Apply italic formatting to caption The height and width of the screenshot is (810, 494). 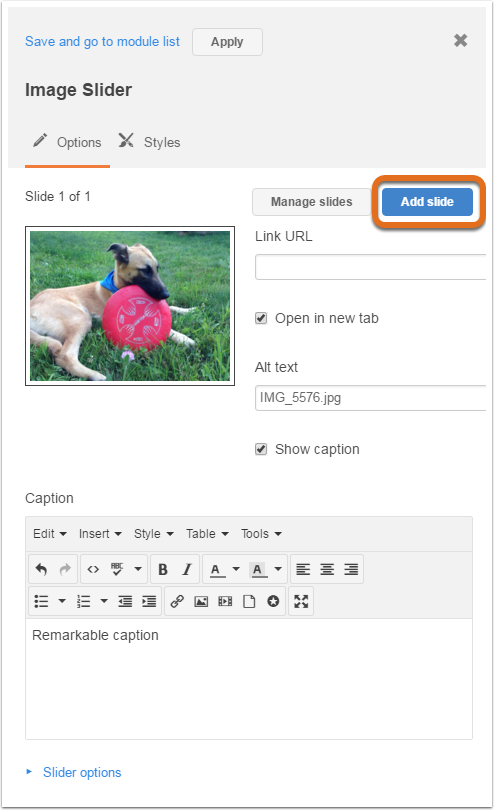click(187, 569)
